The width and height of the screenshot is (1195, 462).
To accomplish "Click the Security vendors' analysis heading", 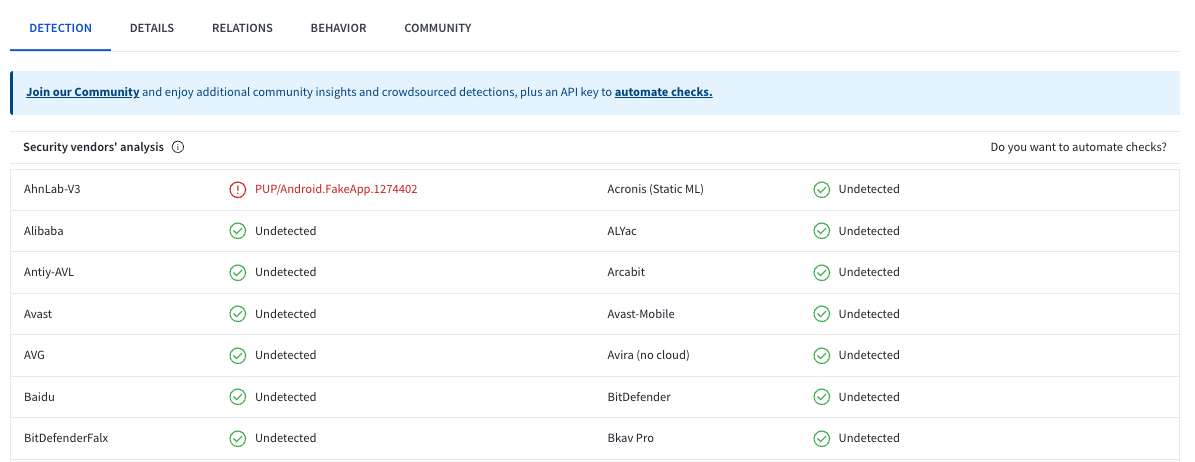I will point(93,147).
